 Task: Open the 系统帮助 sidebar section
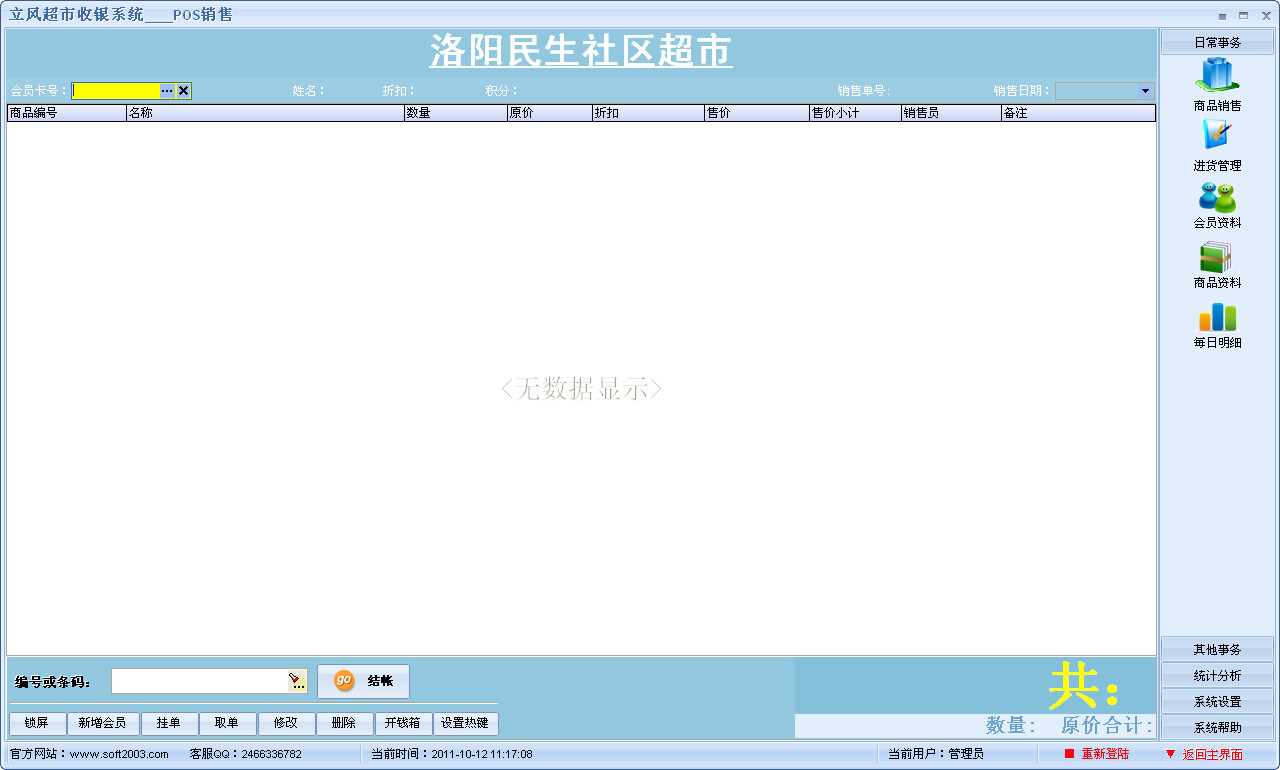[x=1217, y=728]
